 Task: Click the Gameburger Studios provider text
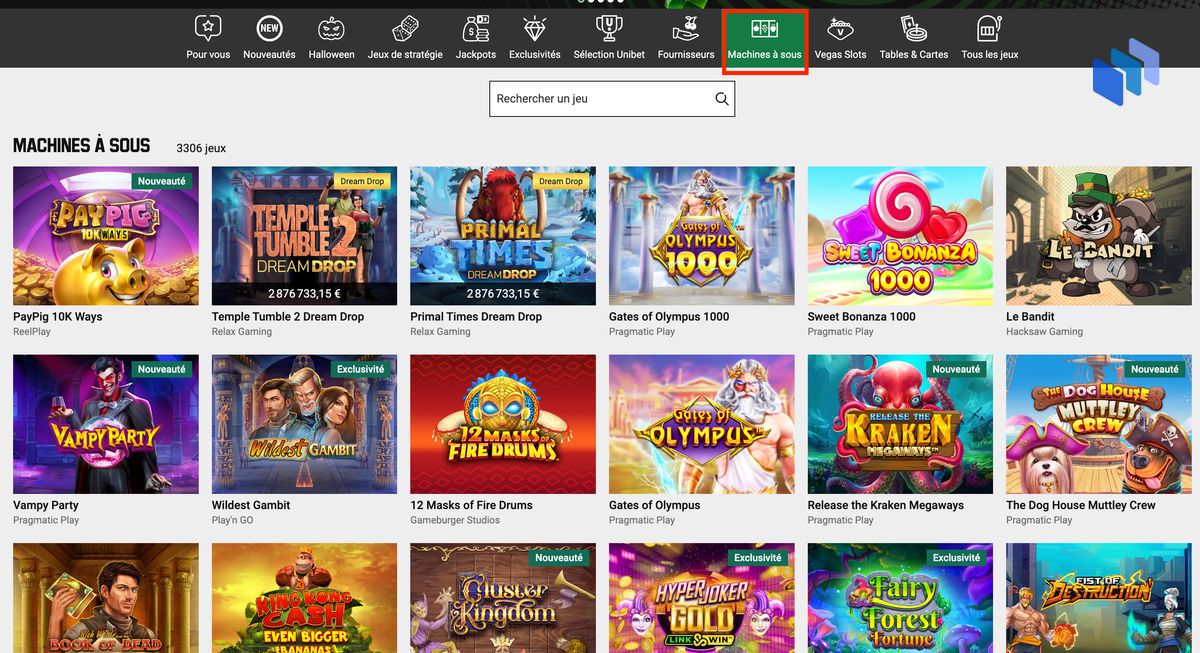tap(455, 520)
